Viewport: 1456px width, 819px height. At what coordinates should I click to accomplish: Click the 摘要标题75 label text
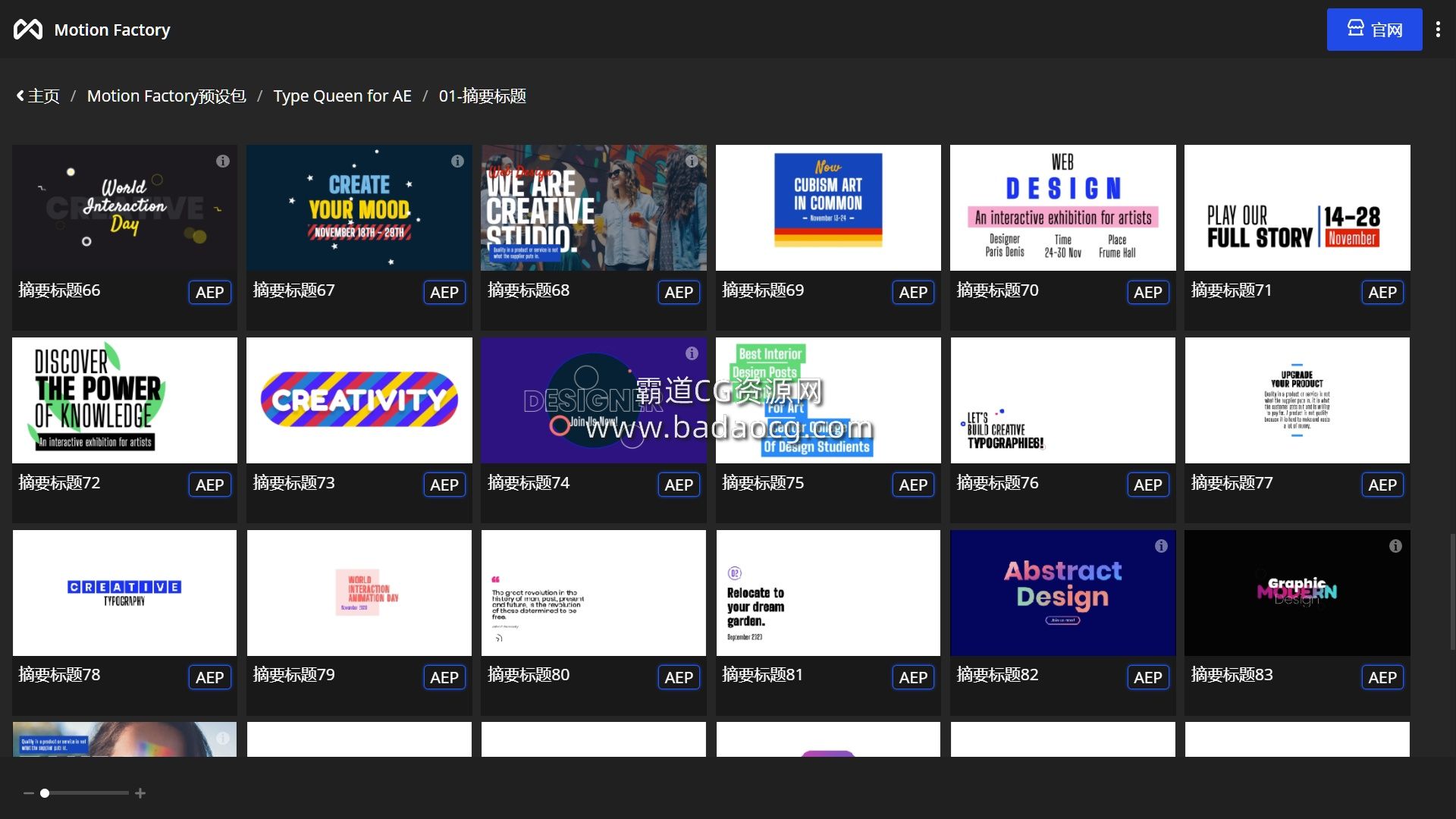762,483
